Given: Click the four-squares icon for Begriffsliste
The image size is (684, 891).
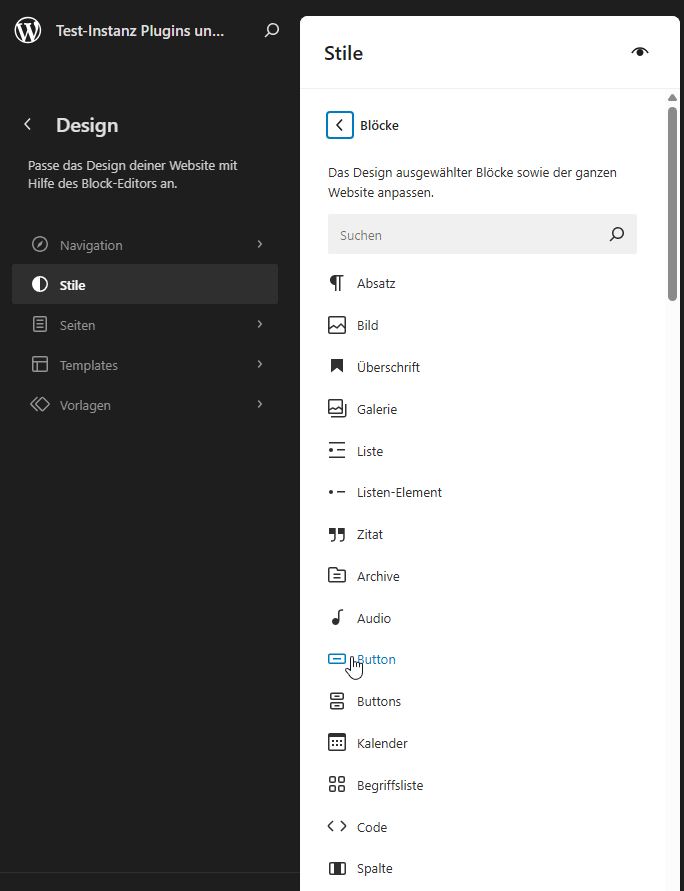Looking at the screenshot, I should point(337,785).
